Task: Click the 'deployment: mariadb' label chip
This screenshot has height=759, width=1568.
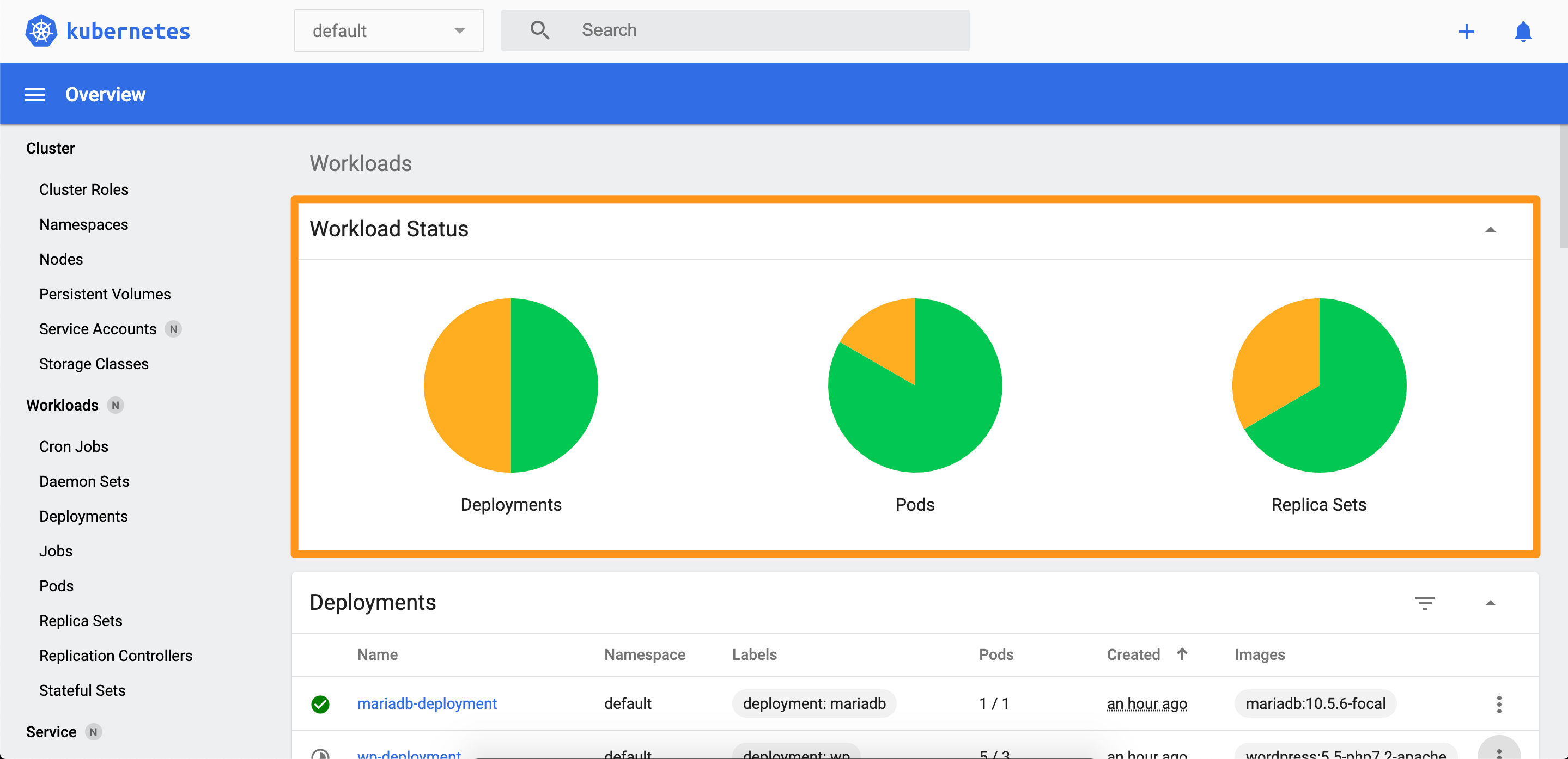Action: tap(814, 703)
